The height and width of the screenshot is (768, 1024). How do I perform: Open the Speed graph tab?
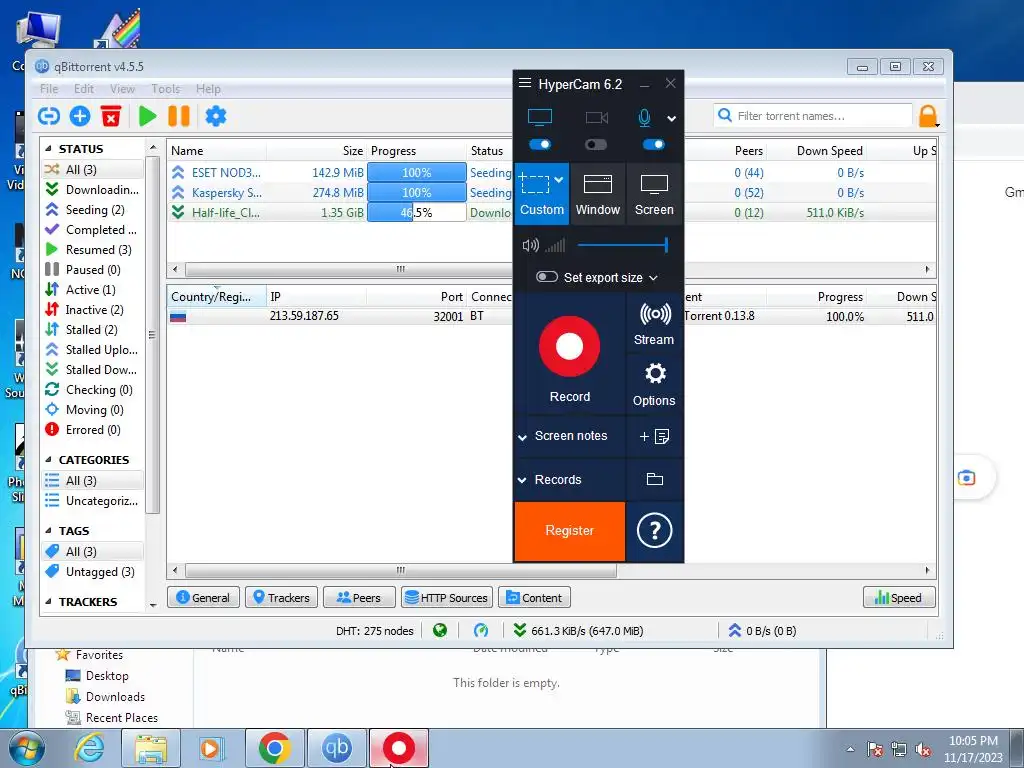[x=899, y=598]
